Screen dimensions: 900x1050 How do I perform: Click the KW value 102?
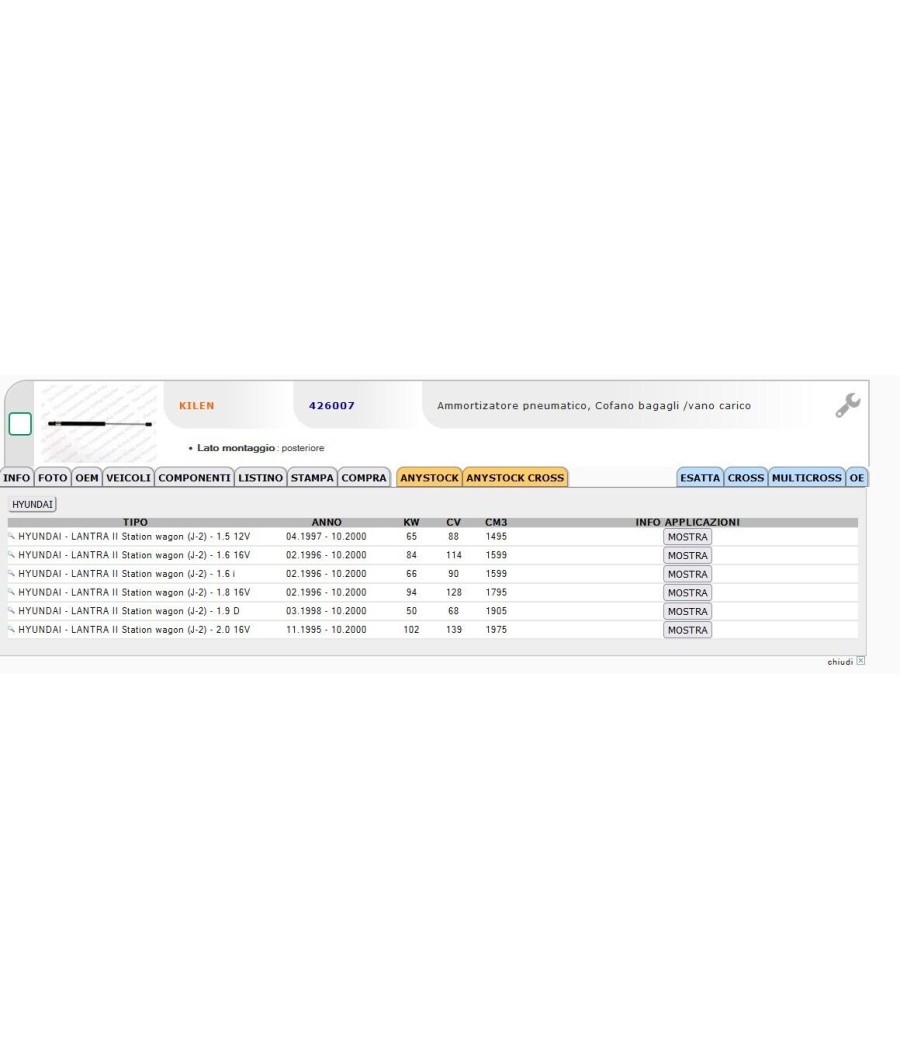[411, 630]
